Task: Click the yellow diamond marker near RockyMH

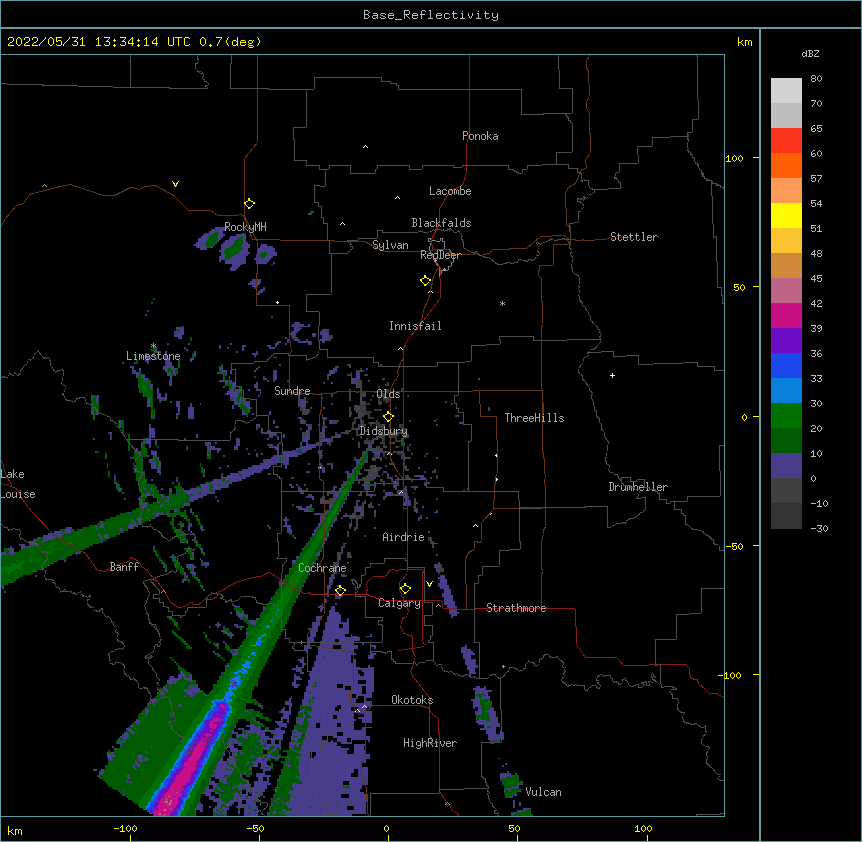Action: 250,204
